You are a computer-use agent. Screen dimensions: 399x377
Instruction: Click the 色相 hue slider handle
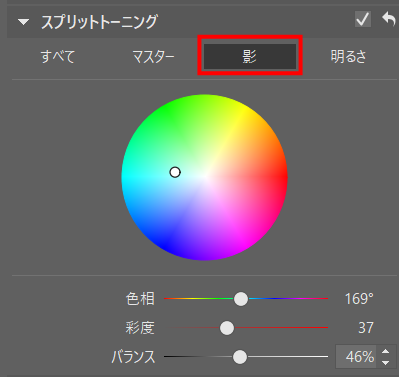241,299
